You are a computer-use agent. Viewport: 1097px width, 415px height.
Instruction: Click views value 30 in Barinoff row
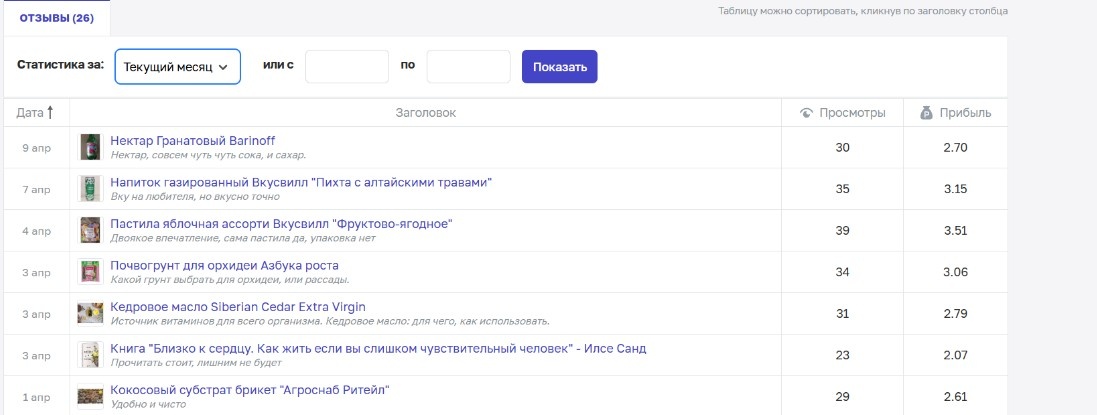842,148
